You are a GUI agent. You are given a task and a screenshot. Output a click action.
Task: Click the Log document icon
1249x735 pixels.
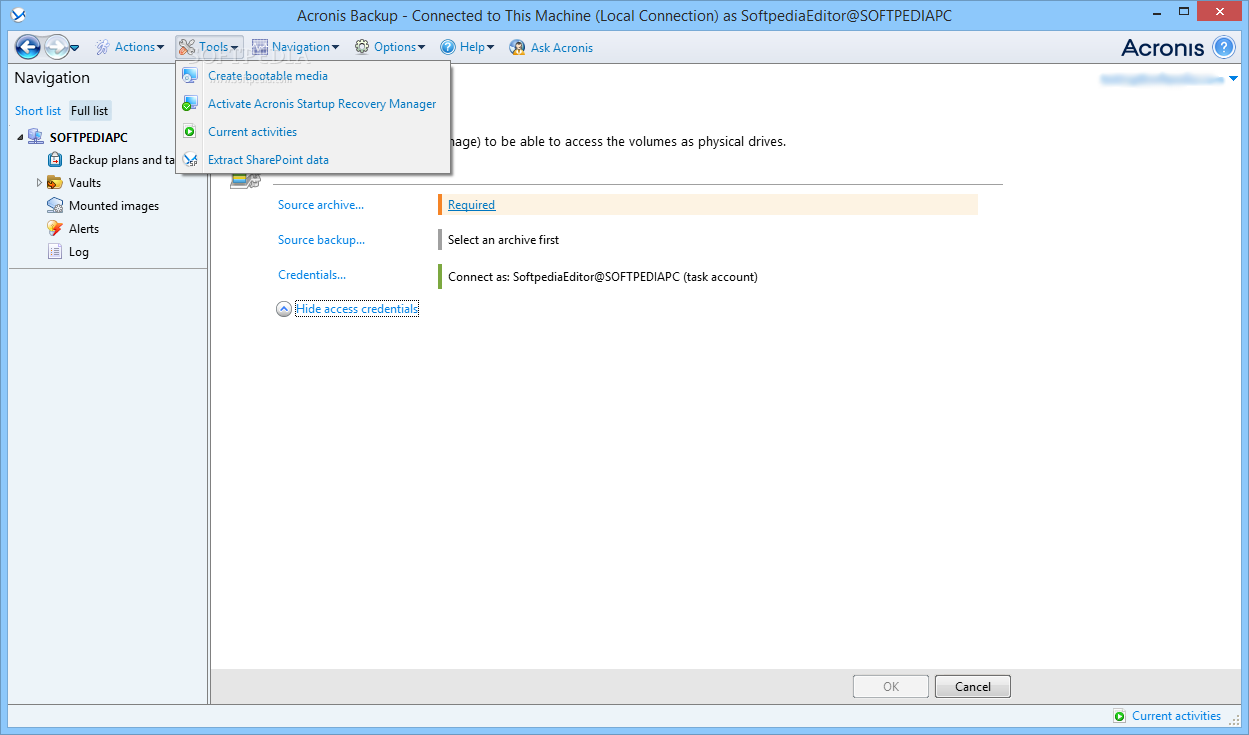click(55, 252)
